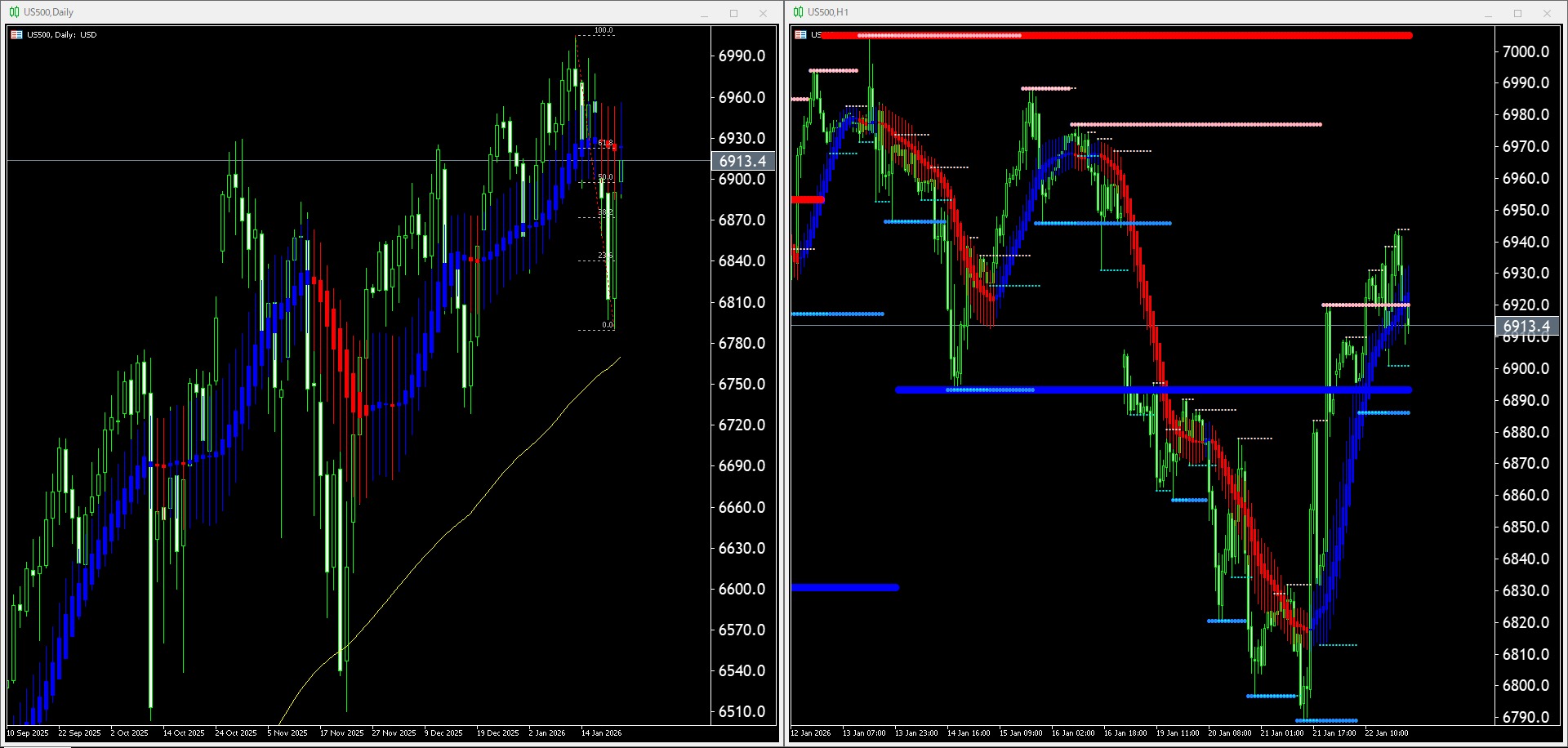Click the '10 Sep 2025' date label

(28, 733)
